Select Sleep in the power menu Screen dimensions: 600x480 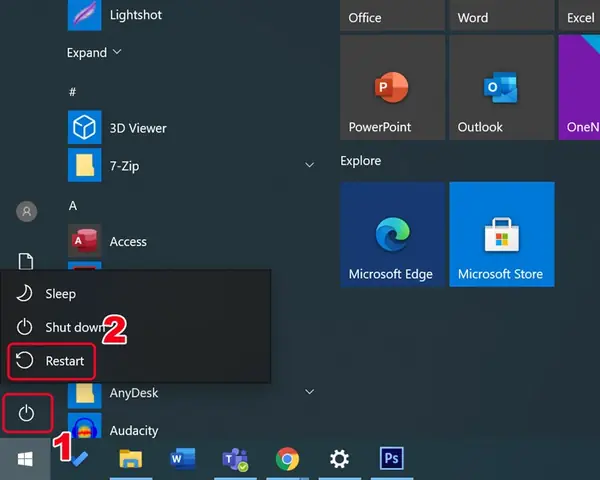(x=136, y=294)
